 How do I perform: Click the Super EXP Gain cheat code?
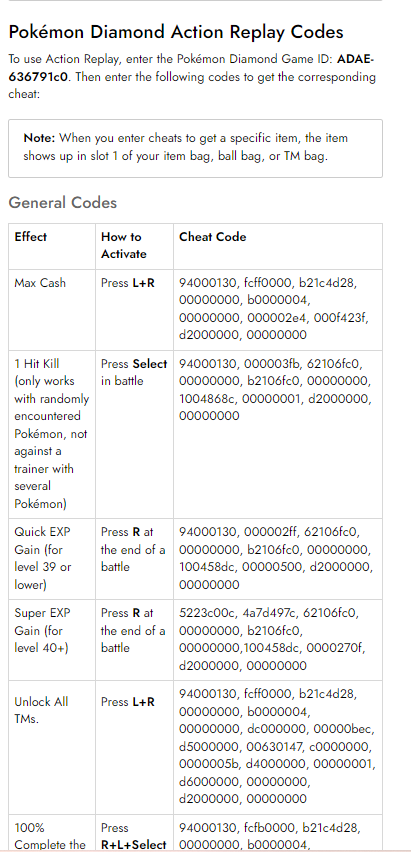[272, 639]
